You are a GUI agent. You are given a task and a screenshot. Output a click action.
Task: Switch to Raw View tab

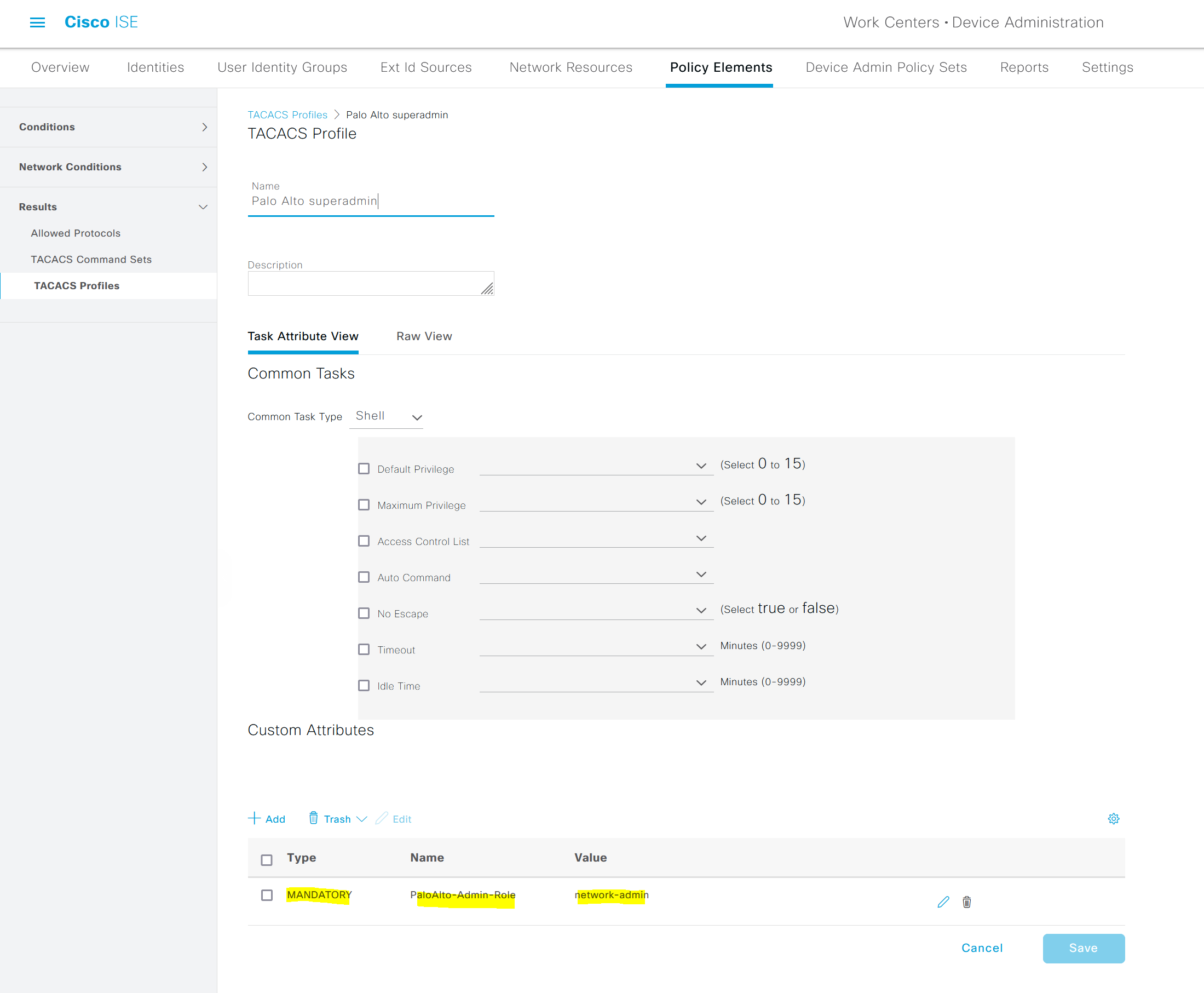(x=424, y=336)
